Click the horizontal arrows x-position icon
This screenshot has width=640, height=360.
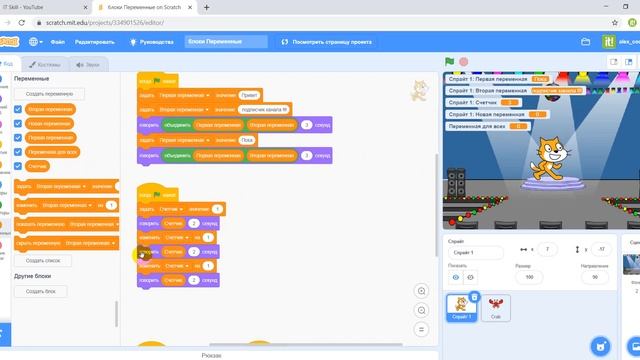(523, 249)
